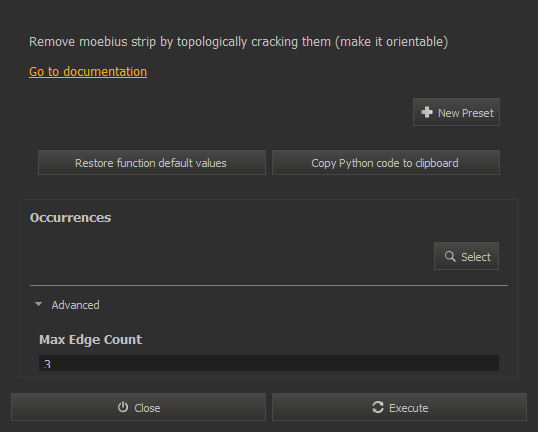Copy Python code to clipboard
This screenshot has height=432, width=538.
pyautogui.click(x=386, y=163)
